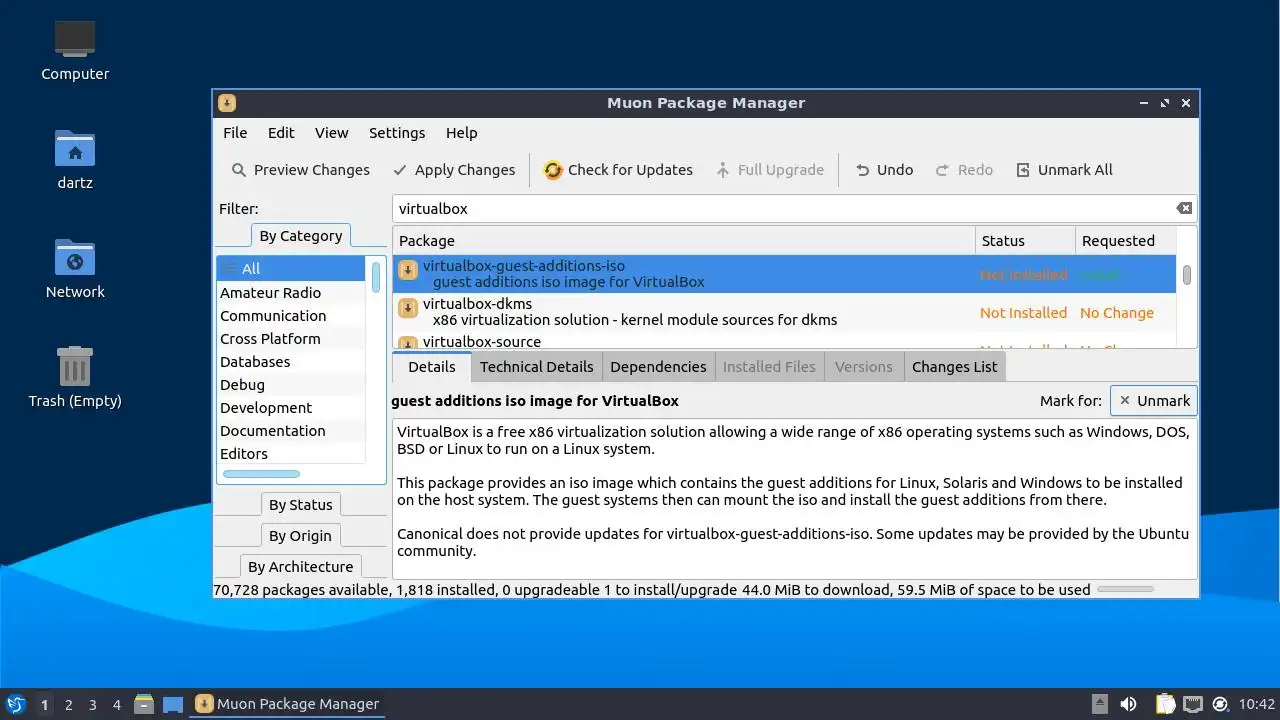Click Apply Changes toolbar button

[454, 170]
